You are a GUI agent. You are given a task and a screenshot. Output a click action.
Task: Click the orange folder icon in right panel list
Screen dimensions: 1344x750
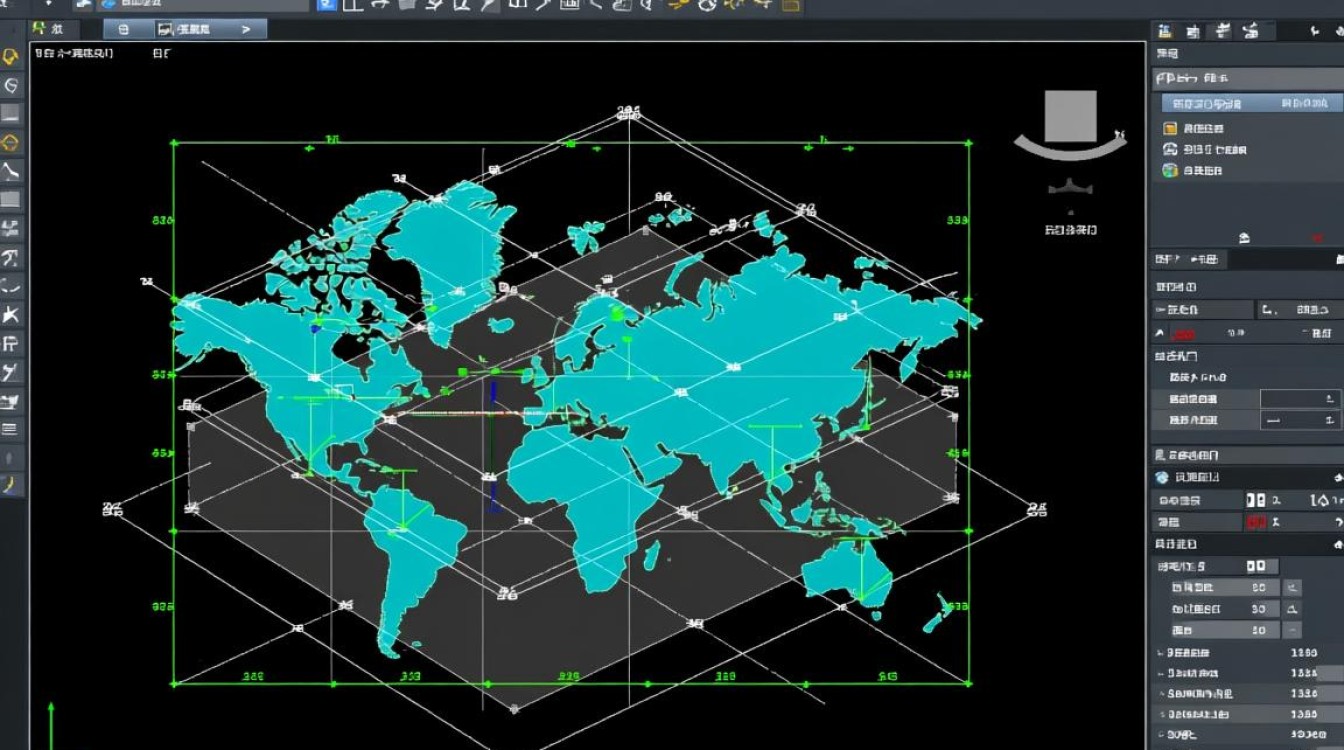pos(1170,128)
